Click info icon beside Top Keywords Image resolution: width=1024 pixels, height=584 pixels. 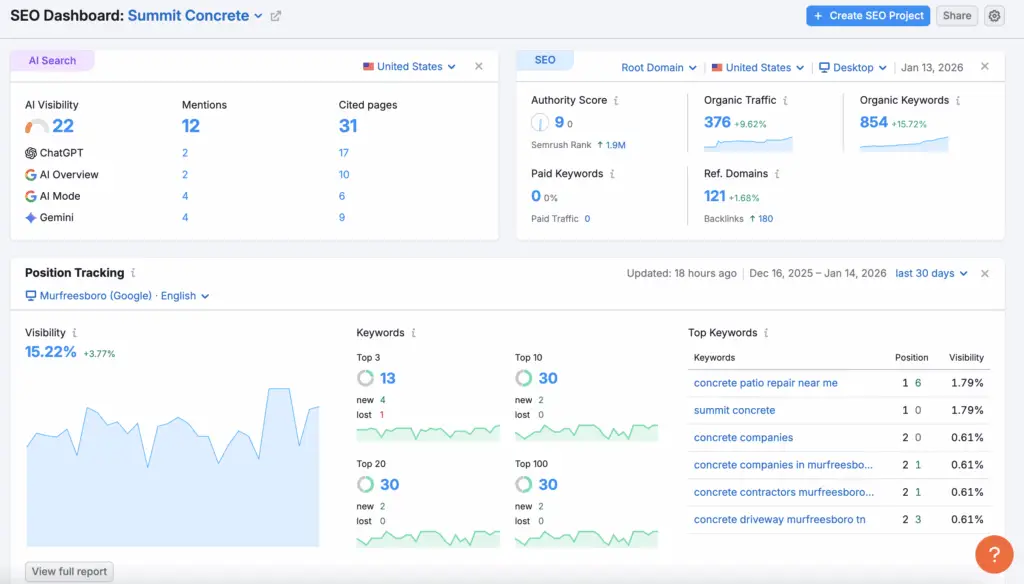[x=766, y=333]
